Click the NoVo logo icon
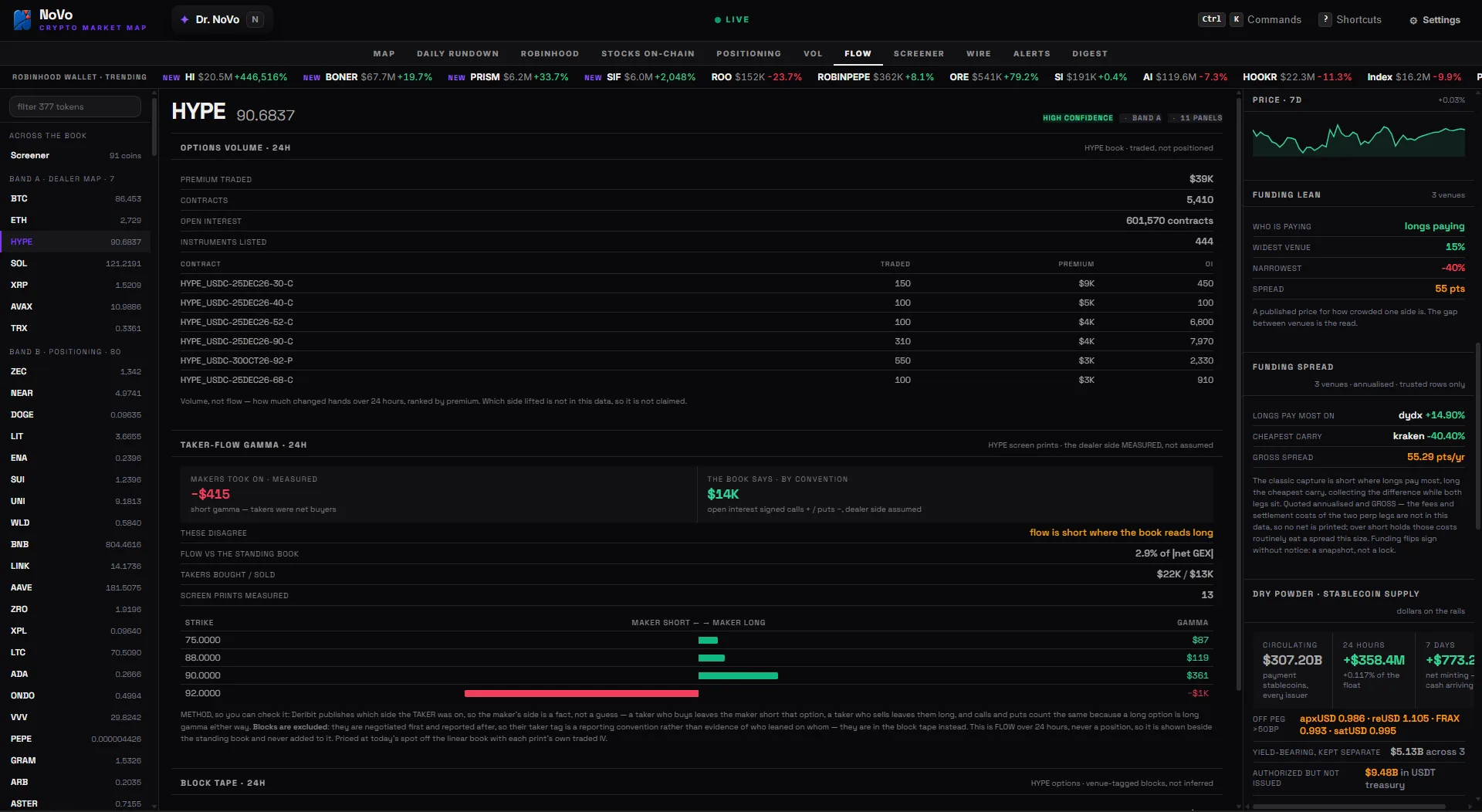 (x=22, y=19)
